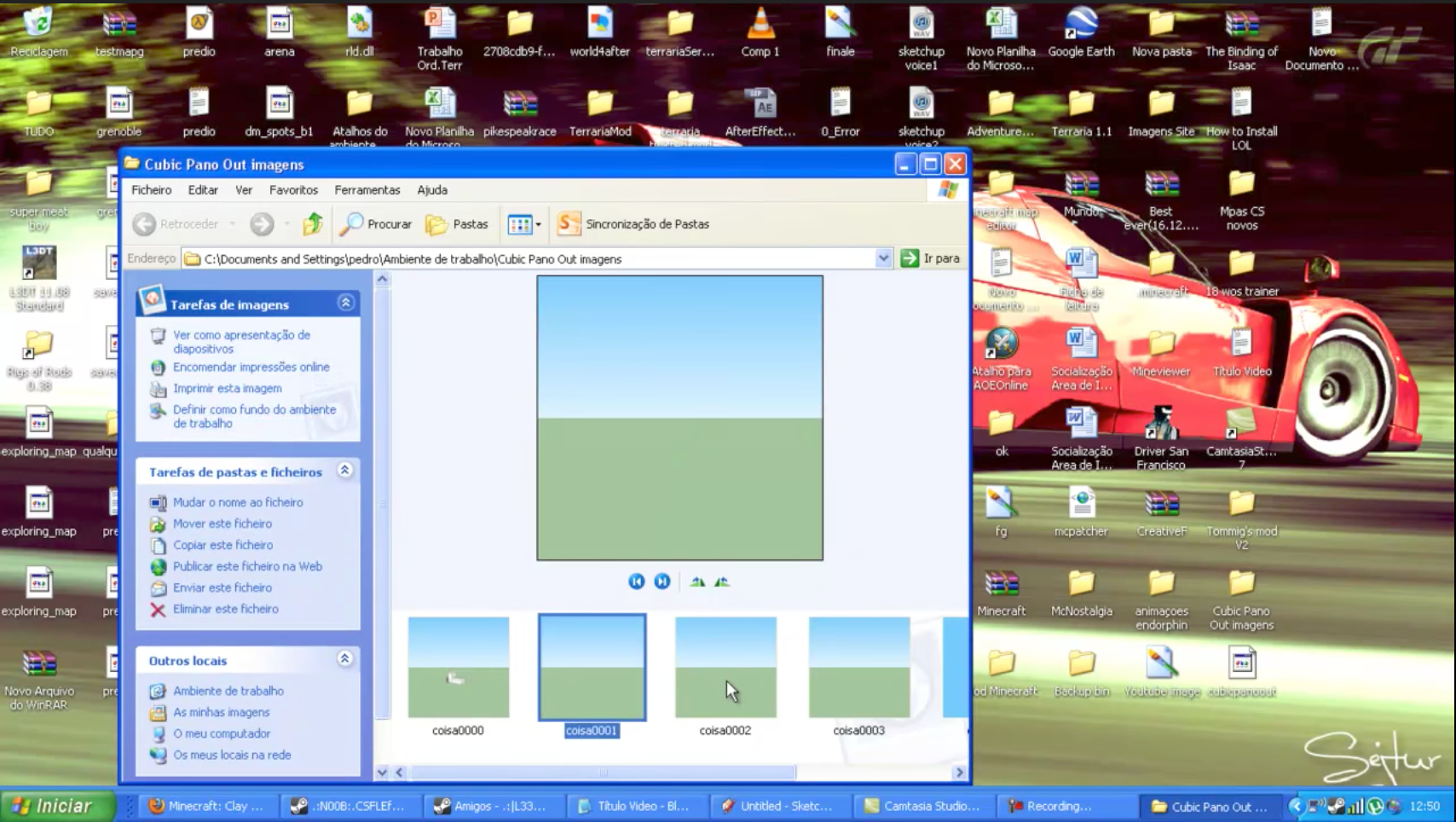This screenshot has height=822, width=1456.
Task: Select the mcpatcher desktop icon
Action: click(1081, 512)
